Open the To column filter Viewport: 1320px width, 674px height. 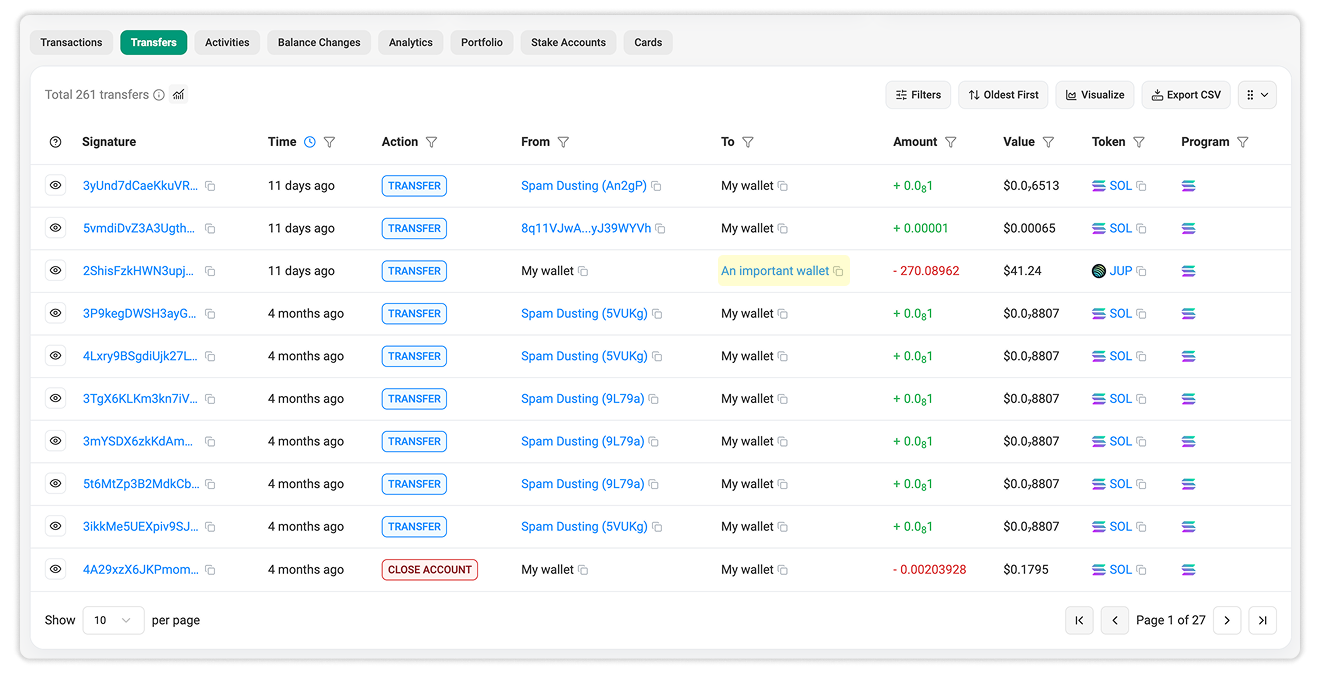[x=748, y=142]
